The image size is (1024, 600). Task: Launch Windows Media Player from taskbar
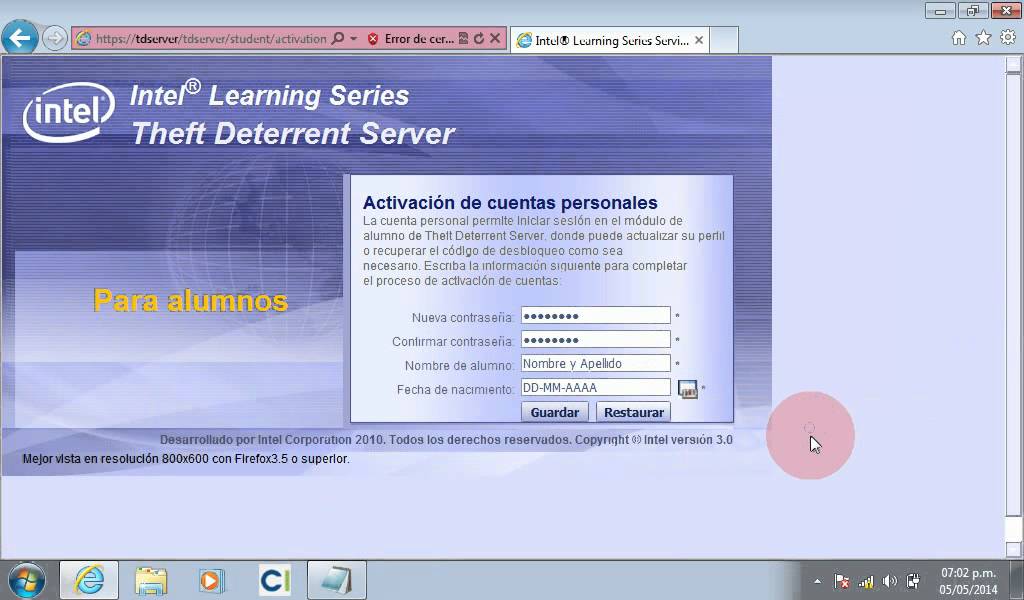point(211,580)
